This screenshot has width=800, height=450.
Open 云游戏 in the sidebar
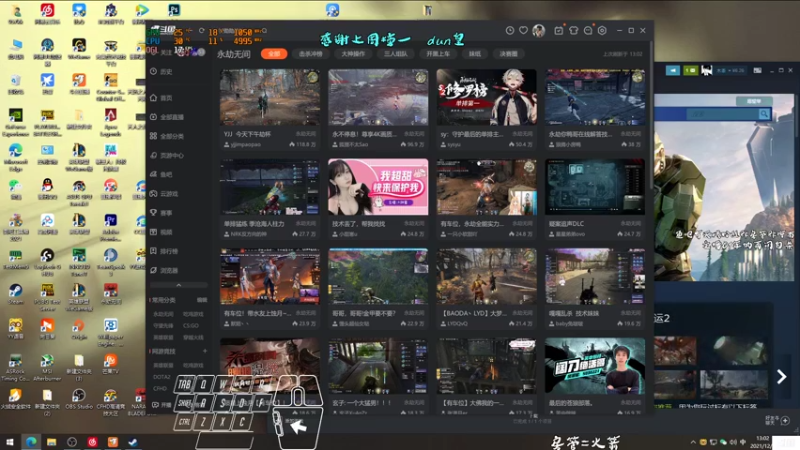click(164, 193)
